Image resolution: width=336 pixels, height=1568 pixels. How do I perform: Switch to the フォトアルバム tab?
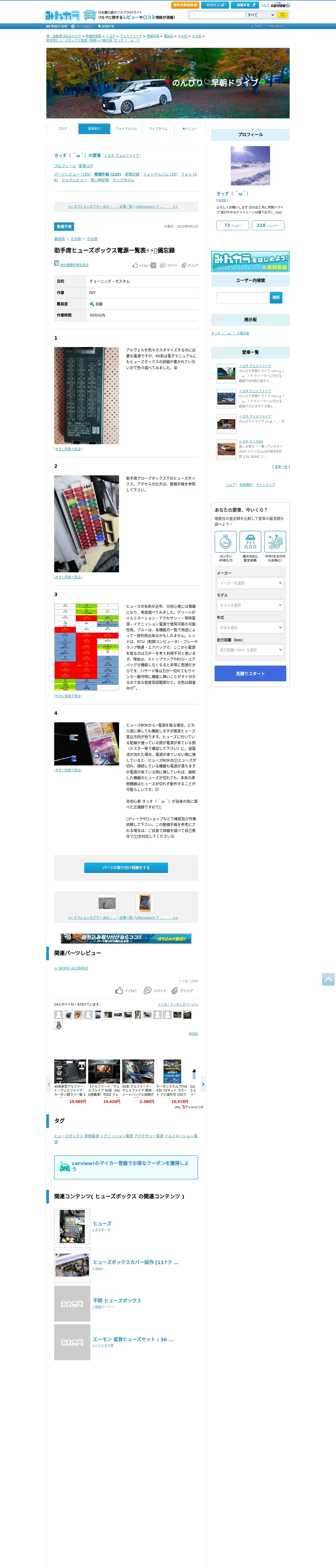[x=126, y=128]
